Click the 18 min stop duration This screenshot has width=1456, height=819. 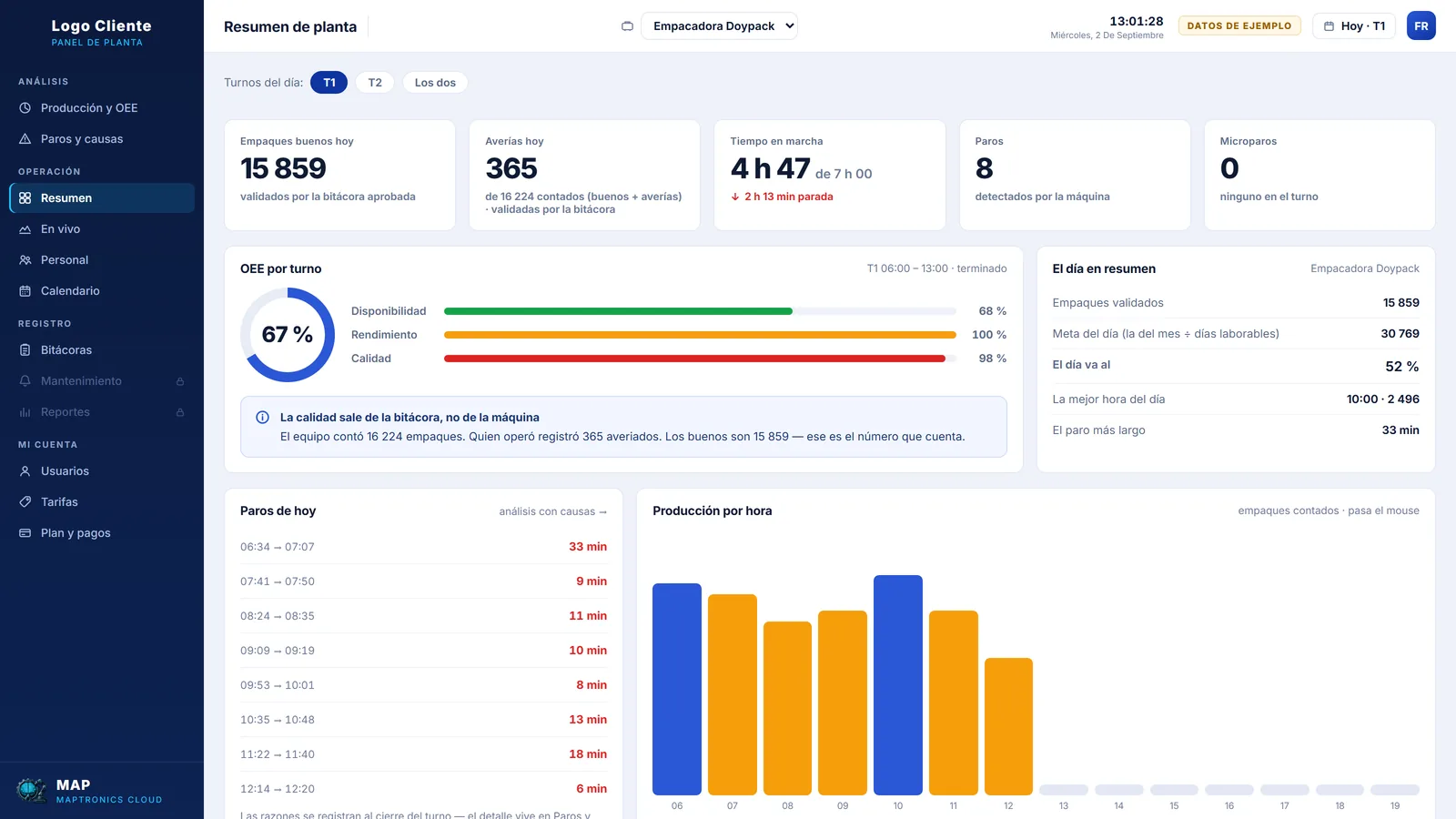coord(588,754)
